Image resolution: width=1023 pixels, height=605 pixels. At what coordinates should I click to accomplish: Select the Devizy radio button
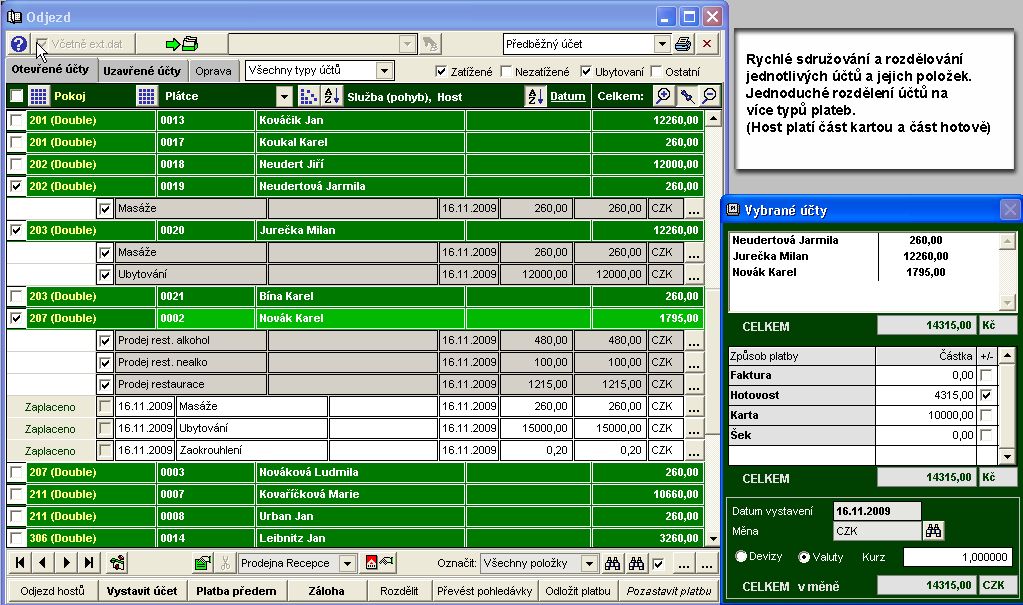(742, 557)
